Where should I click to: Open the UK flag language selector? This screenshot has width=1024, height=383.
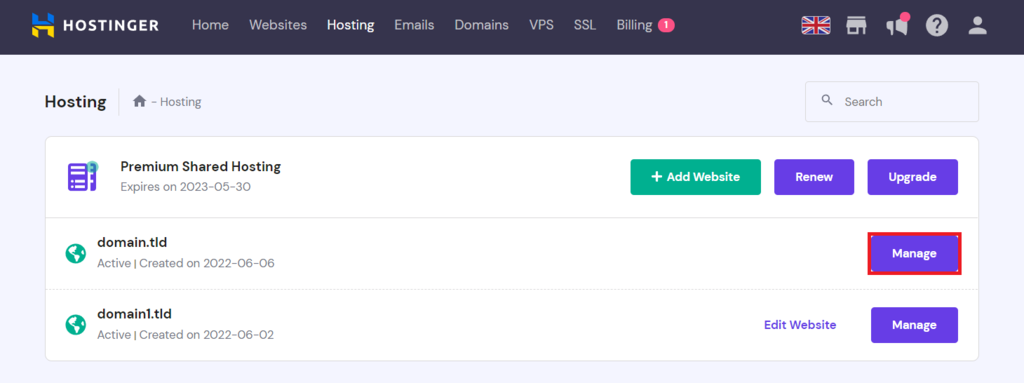pos(816,25)
